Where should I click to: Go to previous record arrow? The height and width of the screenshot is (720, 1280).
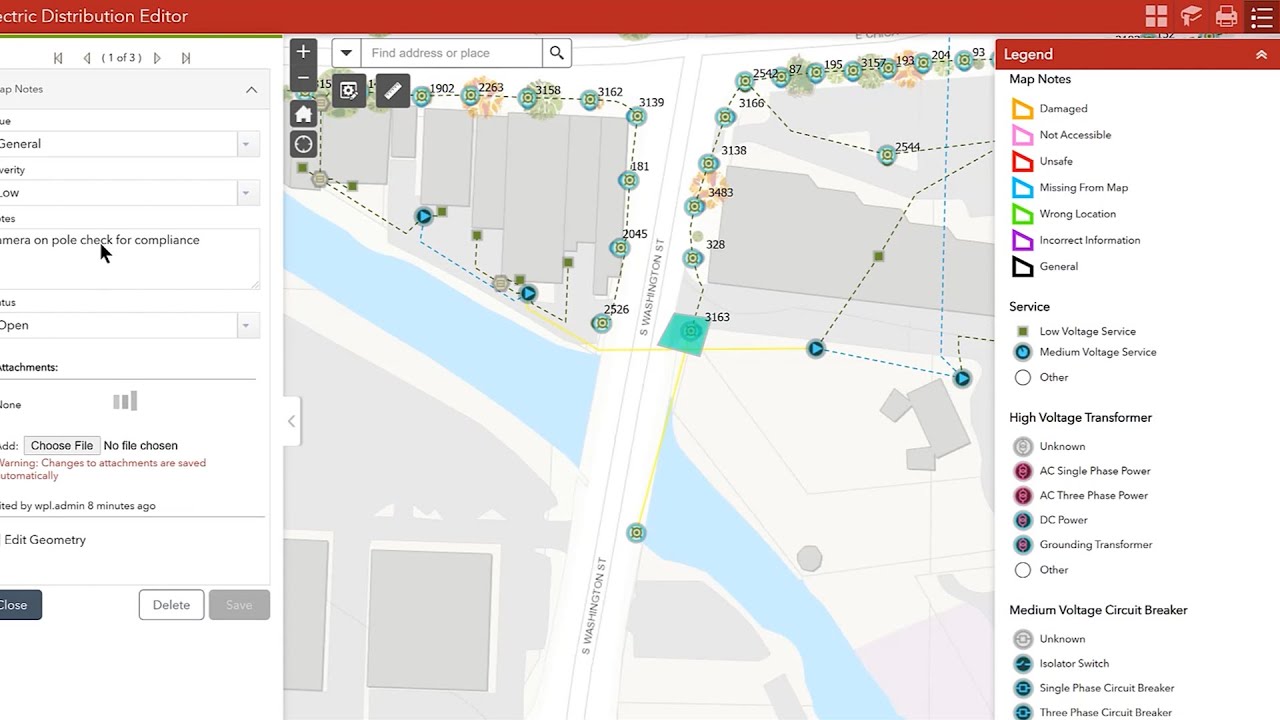(x=87, y=58)
